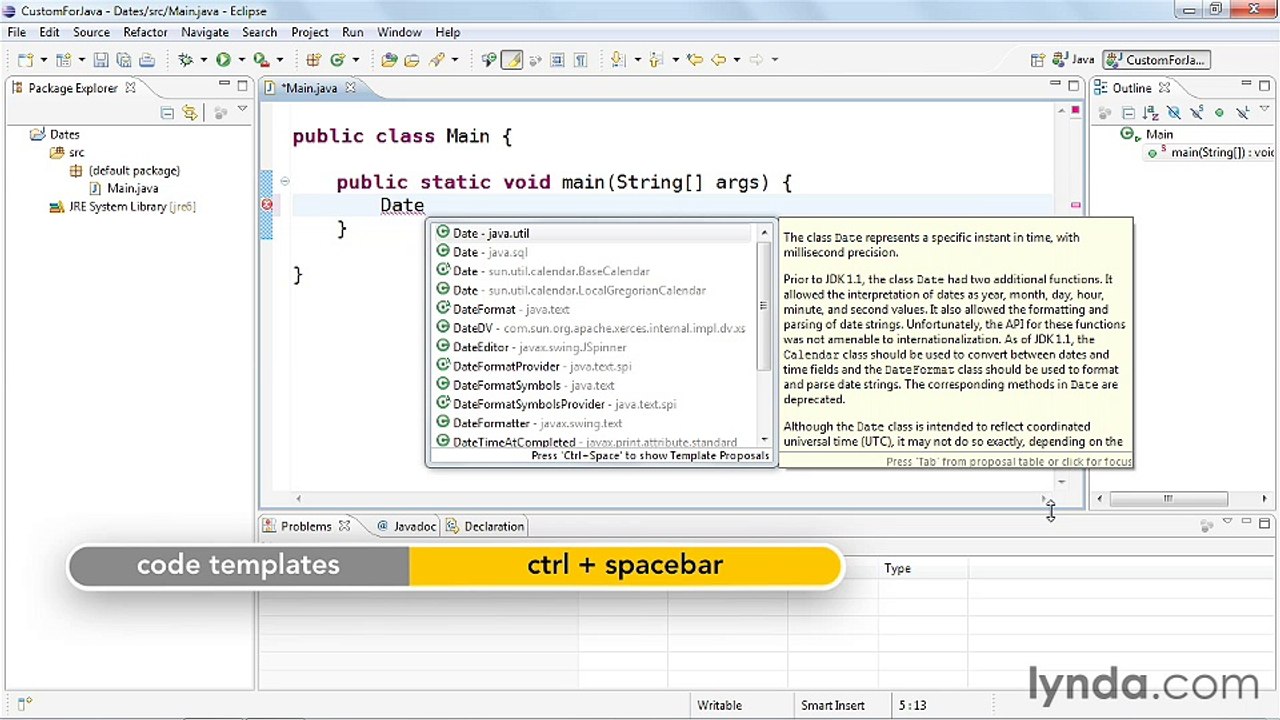The width and height of the screenshot is (1280, 720).
Task: Toggle Hide Static Members in Outline
Action: click(x=1196, y=112)
